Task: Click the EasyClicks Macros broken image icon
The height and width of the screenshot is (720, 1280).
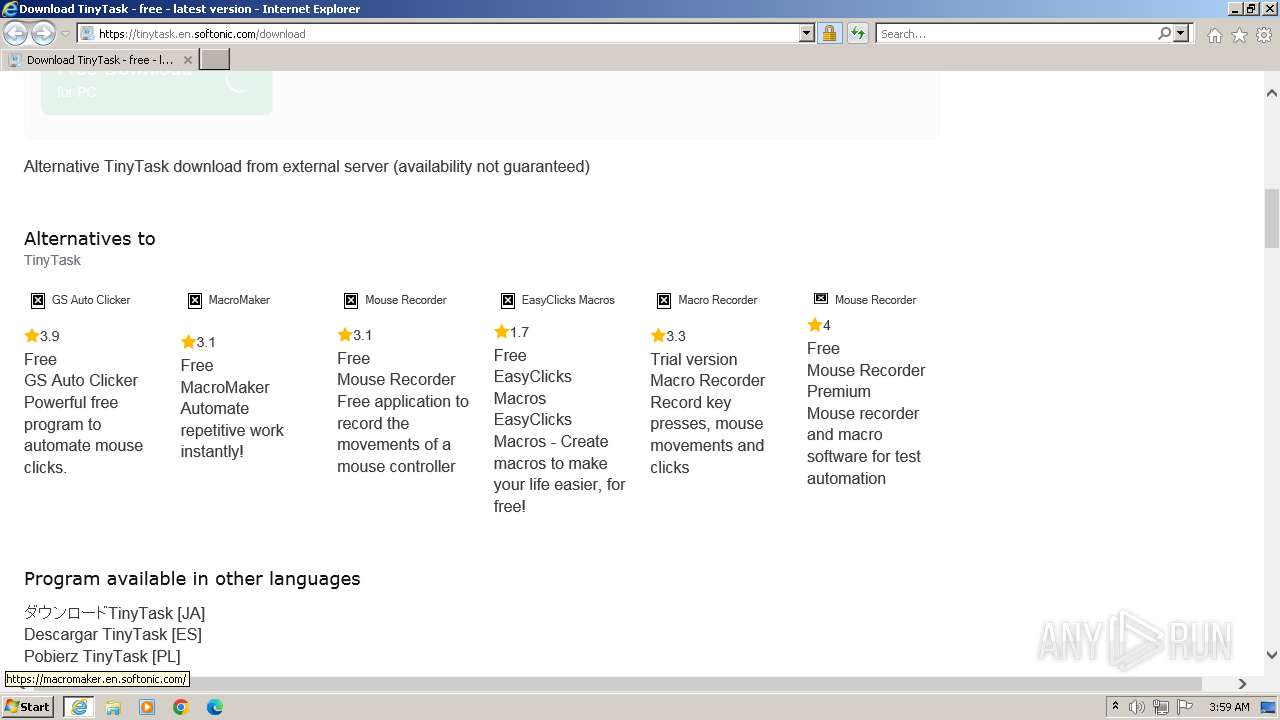Action: (x=508, y=300)
